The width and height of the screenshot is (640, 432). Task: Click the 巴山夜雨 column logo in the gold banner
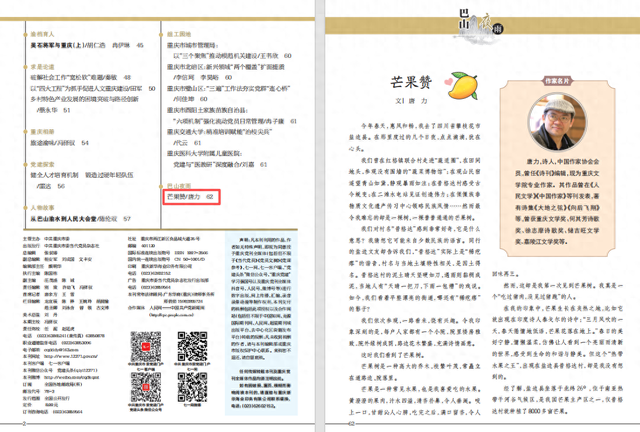(480, 25)
